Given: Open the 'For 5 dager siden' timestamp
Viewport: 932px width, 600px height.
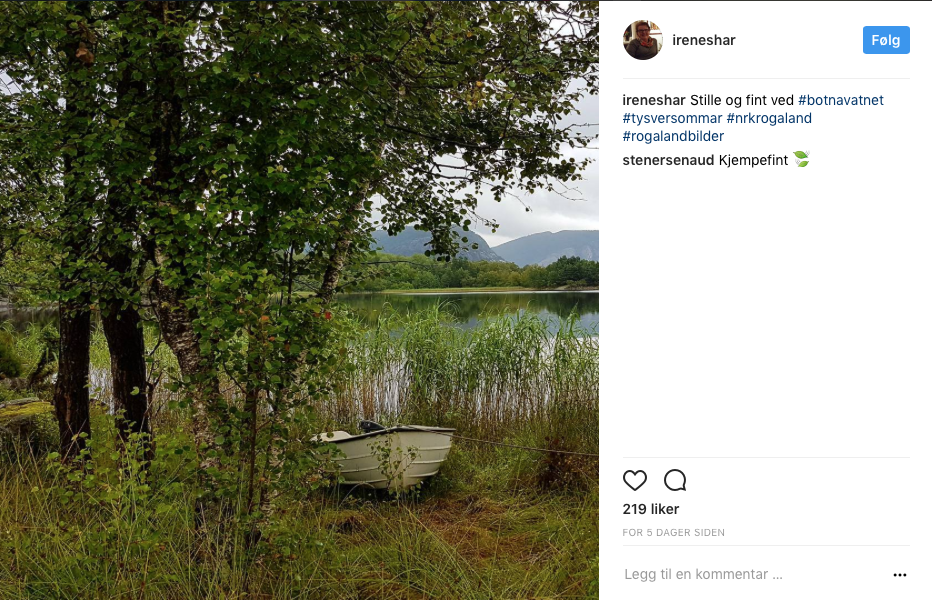Looking at the screenshot, I should (x=673, y=533).
